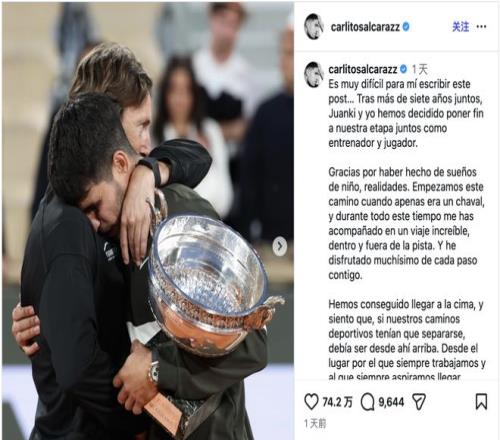Click the trophy embrace photo

(148, 221)
